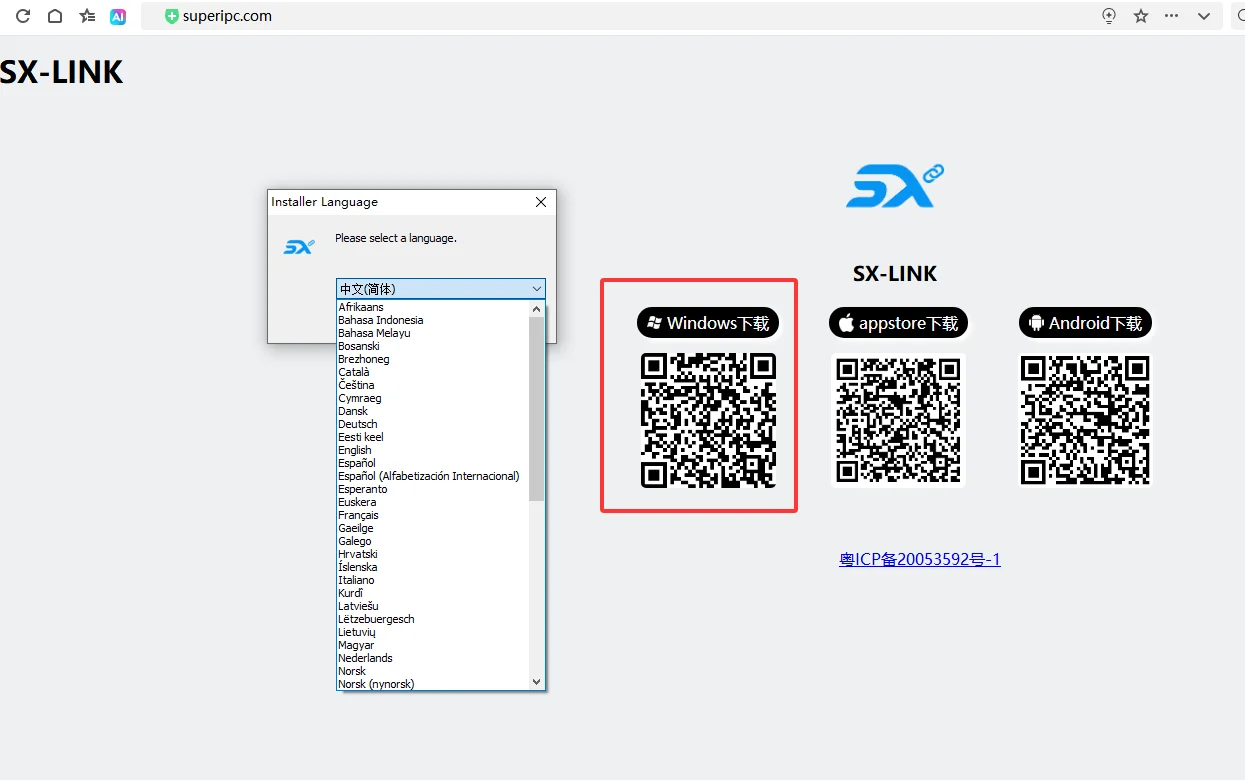The height and width of the screenshot is (780, 1245).
Task: Collapse the 中文(简体) language combo box
Action: pyautogui.click(x=441, y=289)
